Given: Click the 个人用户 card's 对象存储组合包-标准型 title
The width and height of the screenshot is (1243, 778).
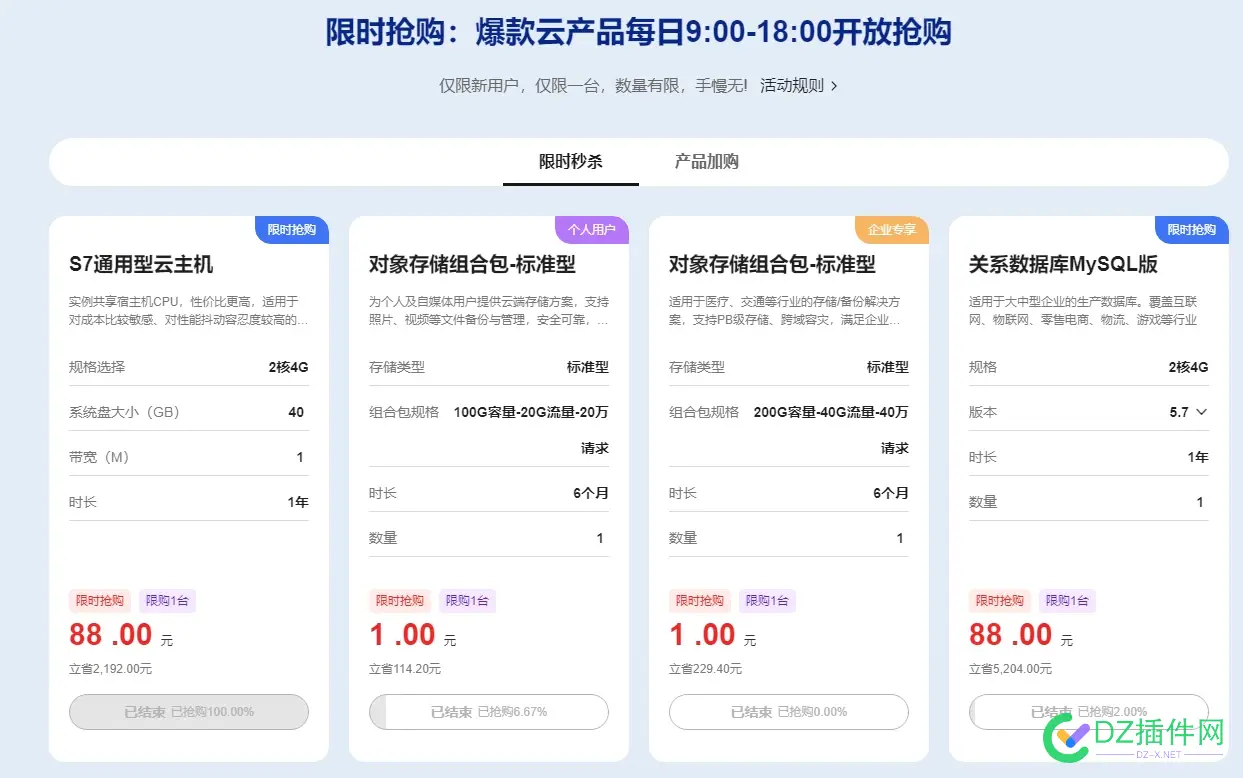Looking at the screenshot, I should coord(472,265).
